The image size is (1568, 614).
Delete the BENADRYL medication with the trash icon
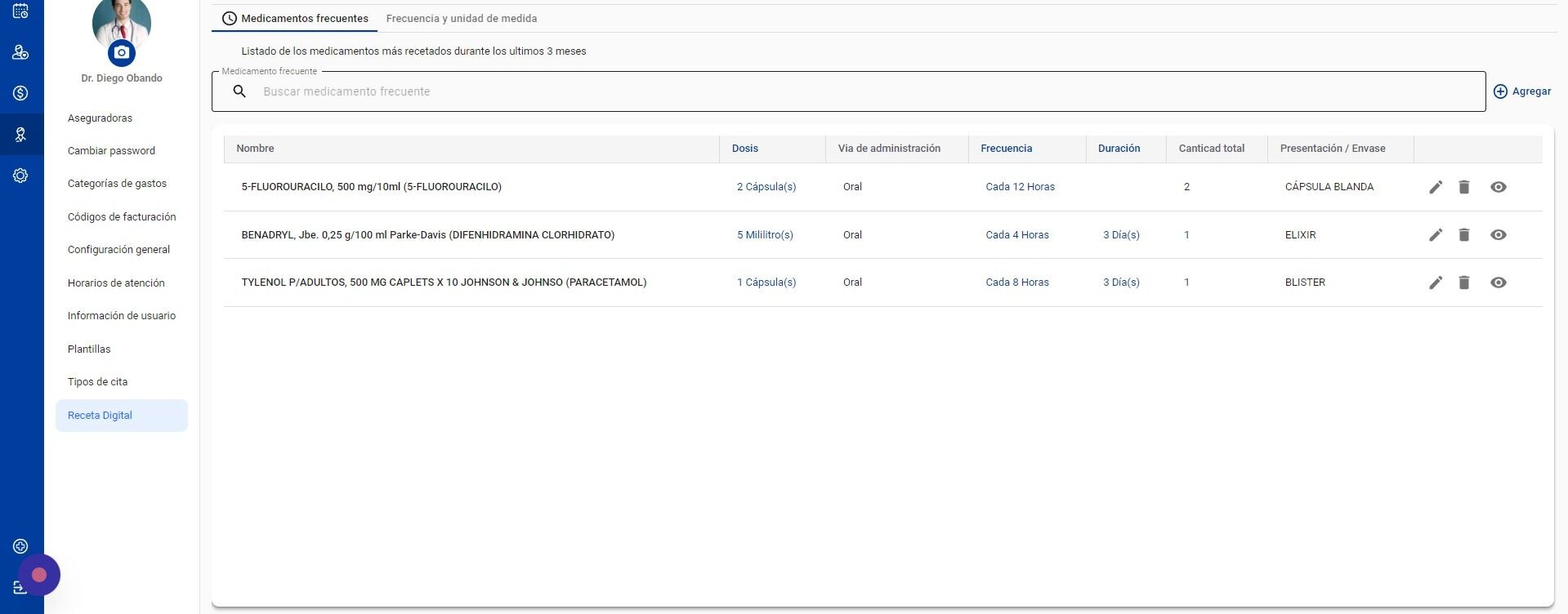click(1464, 235)
